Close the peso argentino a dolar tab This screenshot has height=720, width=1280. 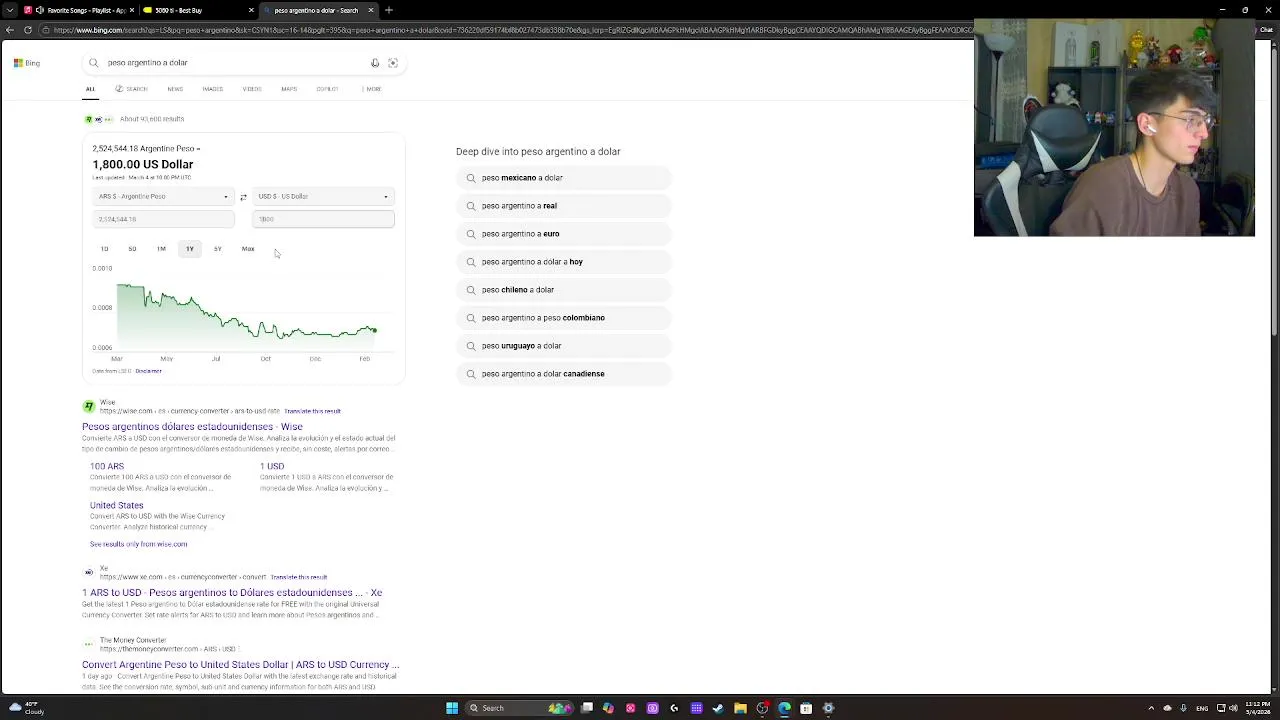click(x=371, y=10)
